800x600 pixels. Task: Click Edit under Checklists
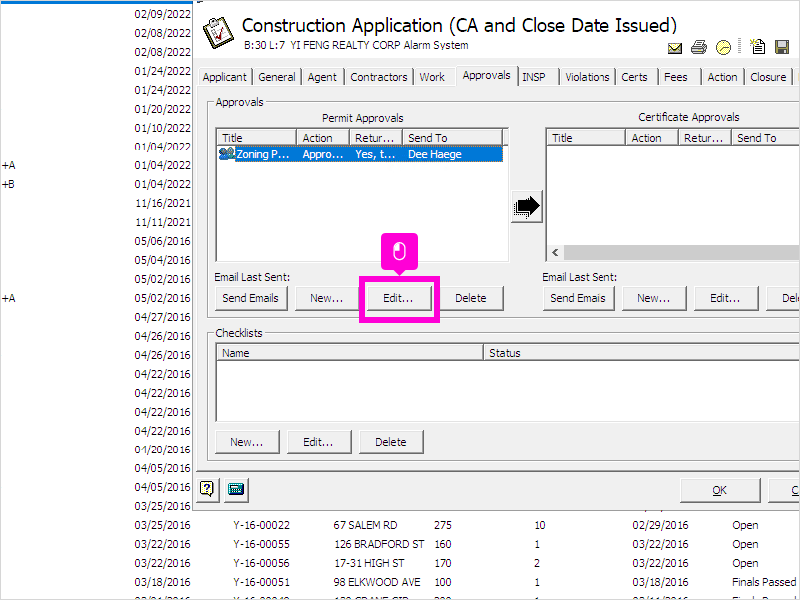coord(318,442)
